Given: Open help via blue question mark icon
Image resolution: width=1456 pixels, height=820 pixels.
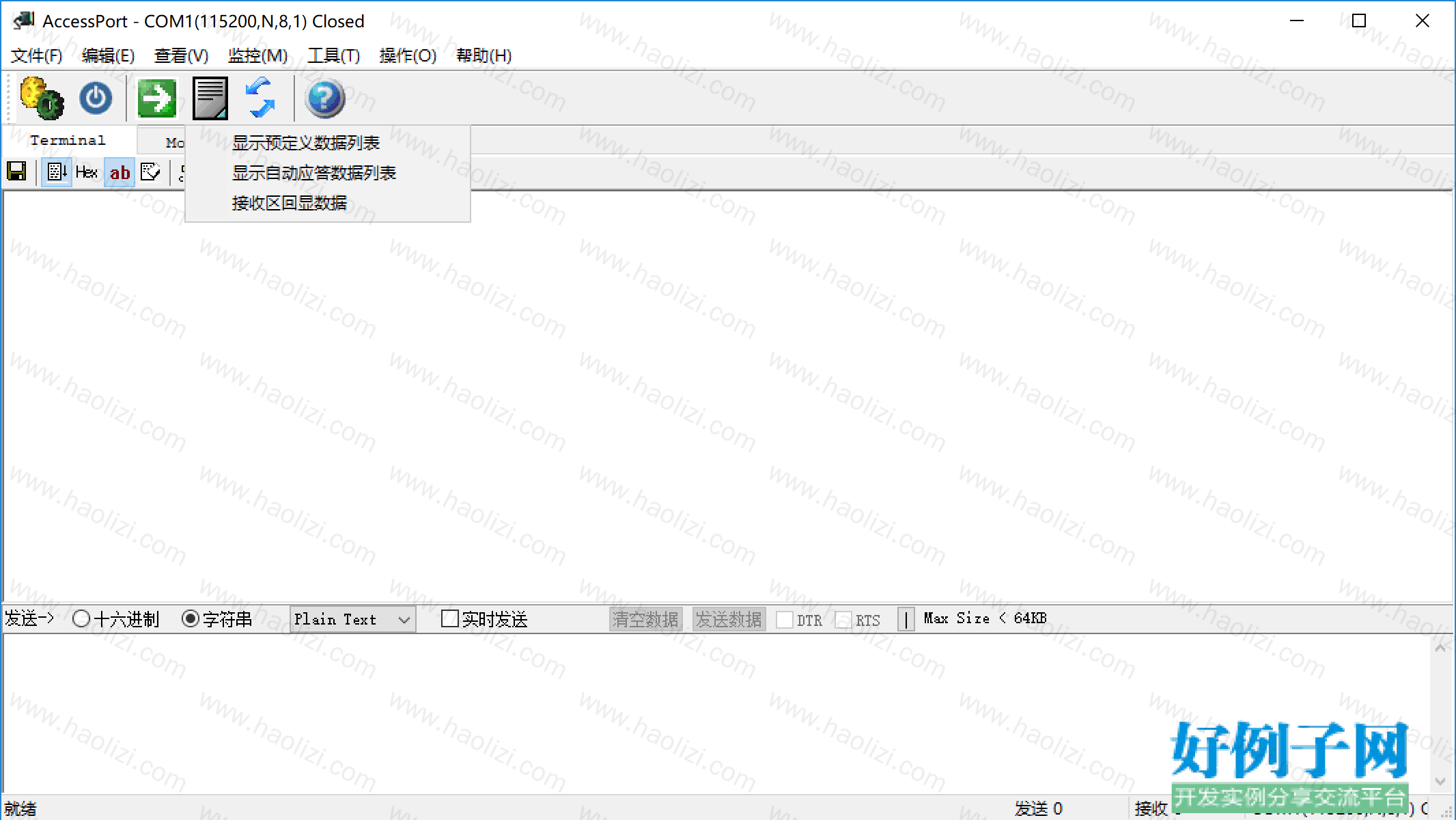Looking at the screenshot, I should (324, 98).
